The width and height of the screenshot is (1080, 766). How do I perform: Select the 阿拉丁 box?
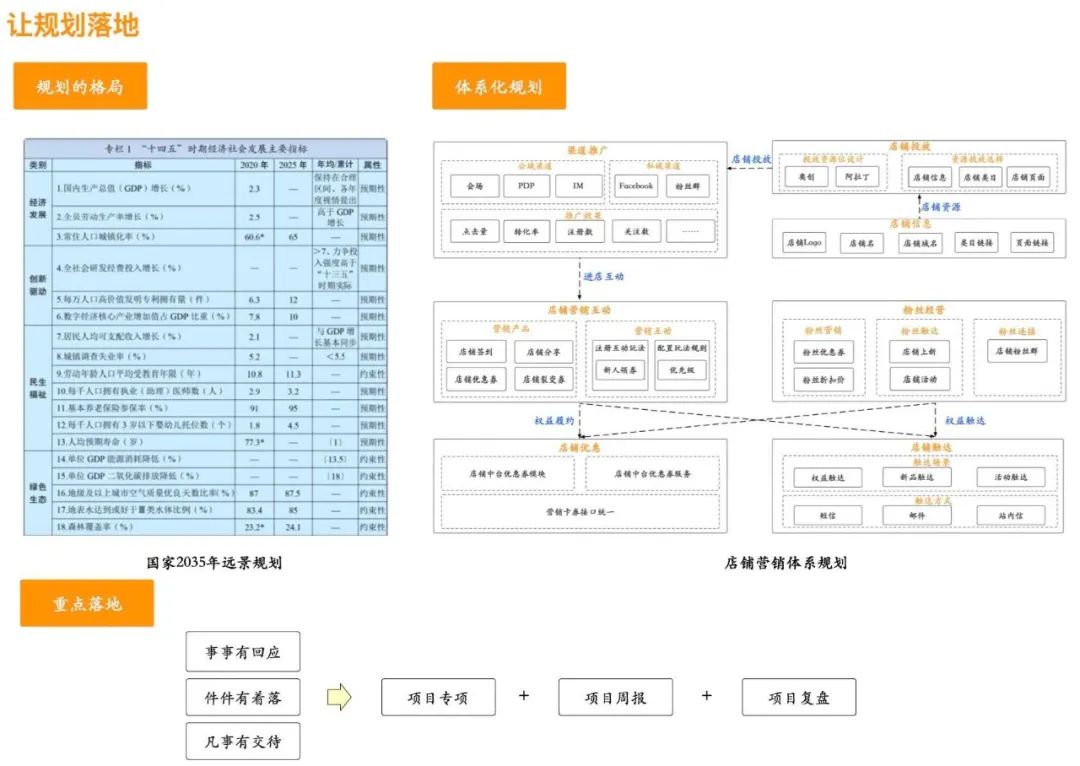pyautogui.click(x=857, y=177)
